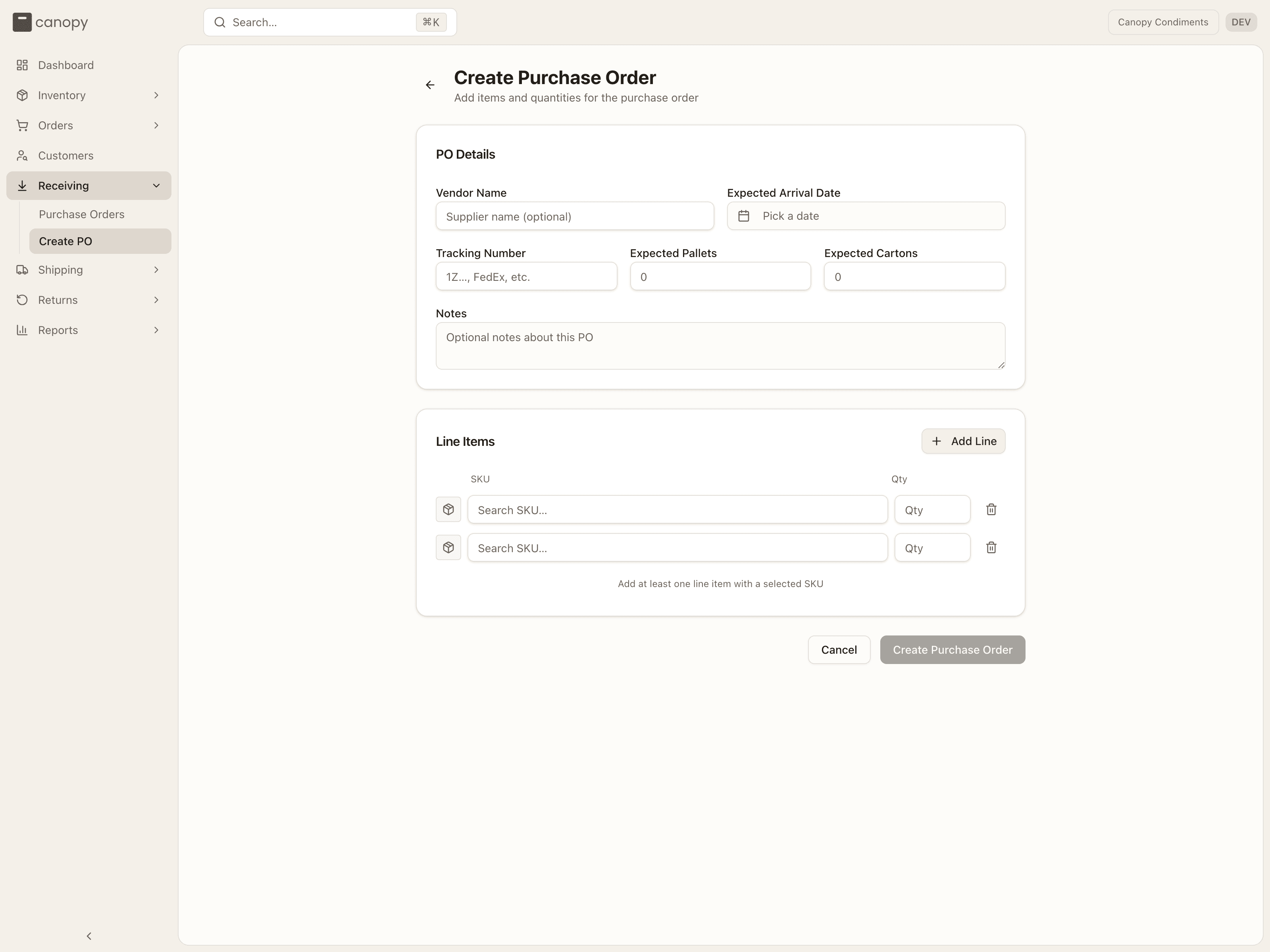Click the Expected Cartons number field
Image resolution: width=1270 pixels, height=952 pixels.
click(x=915, y=276)
